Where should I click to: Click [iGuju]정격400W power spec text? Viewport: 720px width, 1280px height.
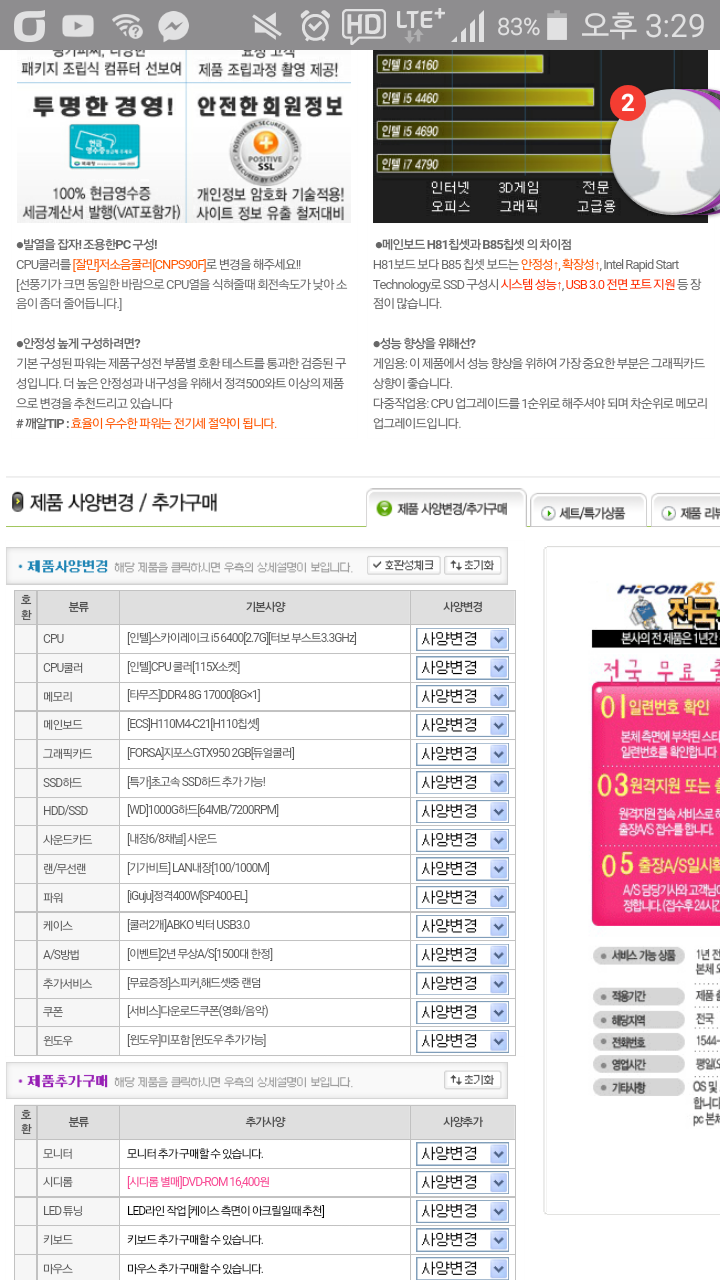[186, 898]
